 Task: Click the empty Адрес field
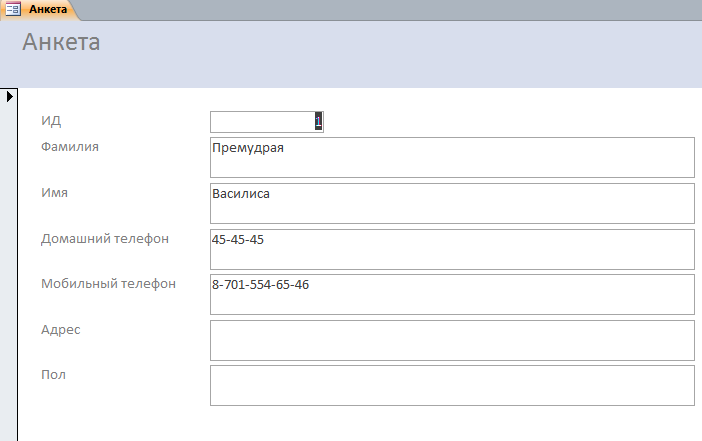click(x=452, y=340)
